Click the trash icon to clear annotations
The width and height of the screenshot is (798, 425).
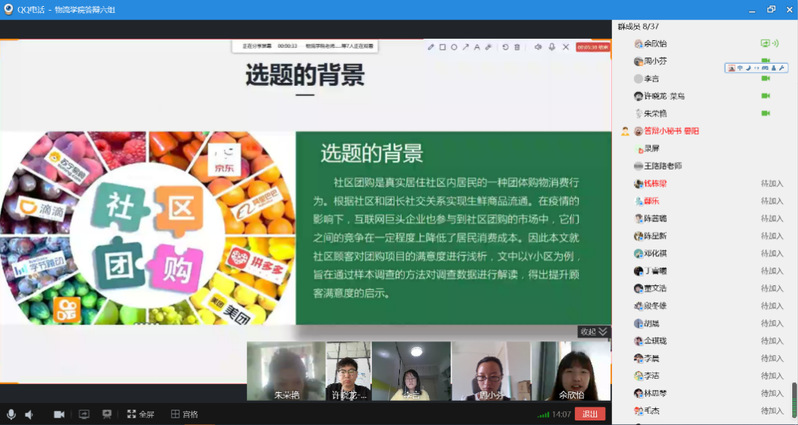coord(517,47)
